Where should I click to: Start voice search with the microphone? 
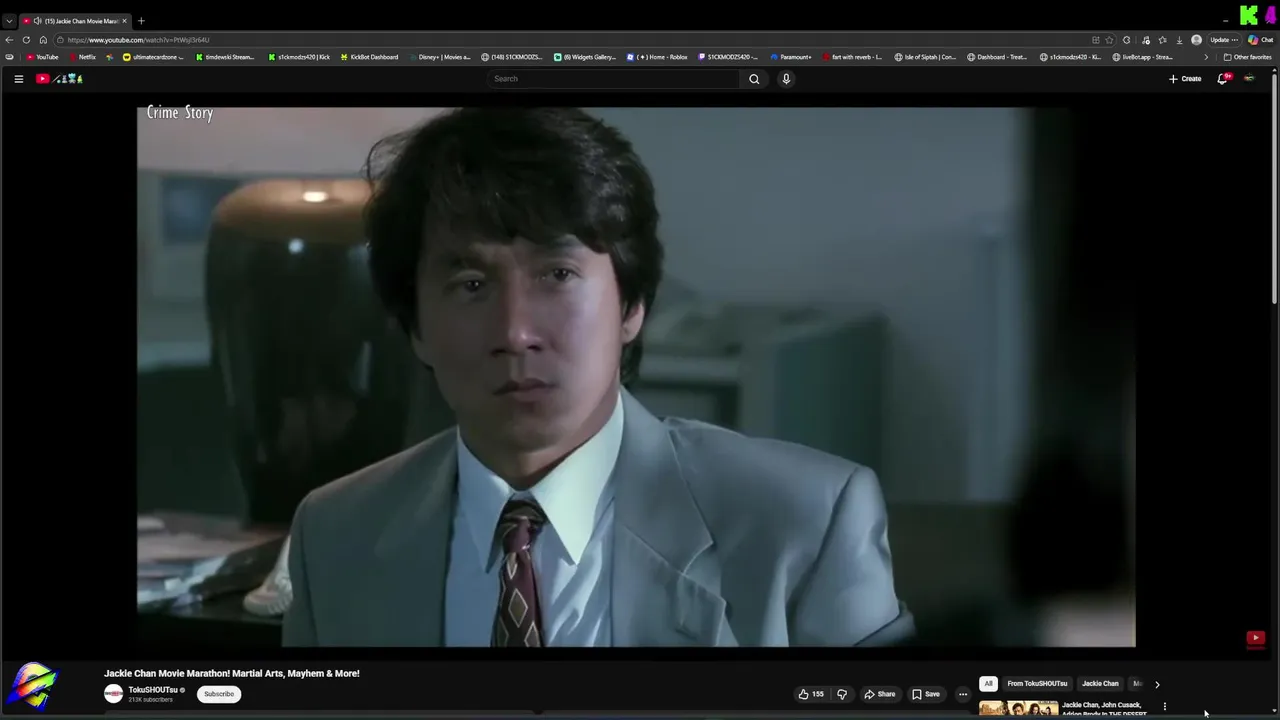[x=786, y=79]
